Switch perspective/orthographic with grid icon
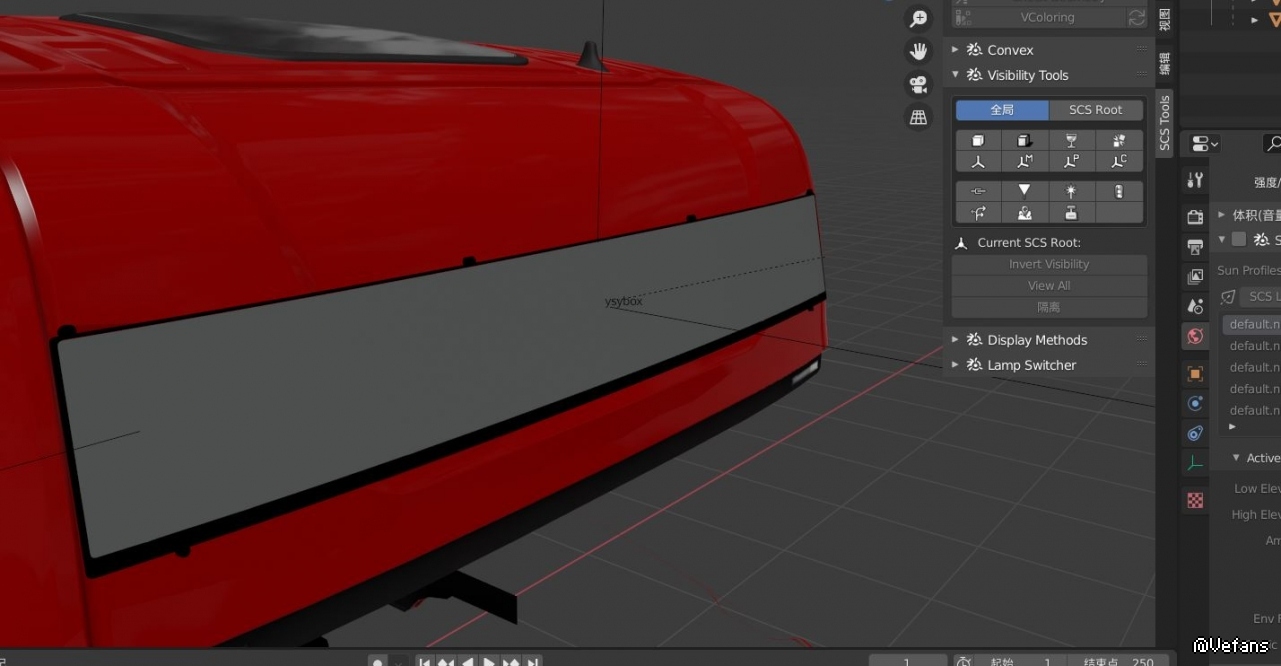This screenshot has width=1281, height=666. click(918, 117)
